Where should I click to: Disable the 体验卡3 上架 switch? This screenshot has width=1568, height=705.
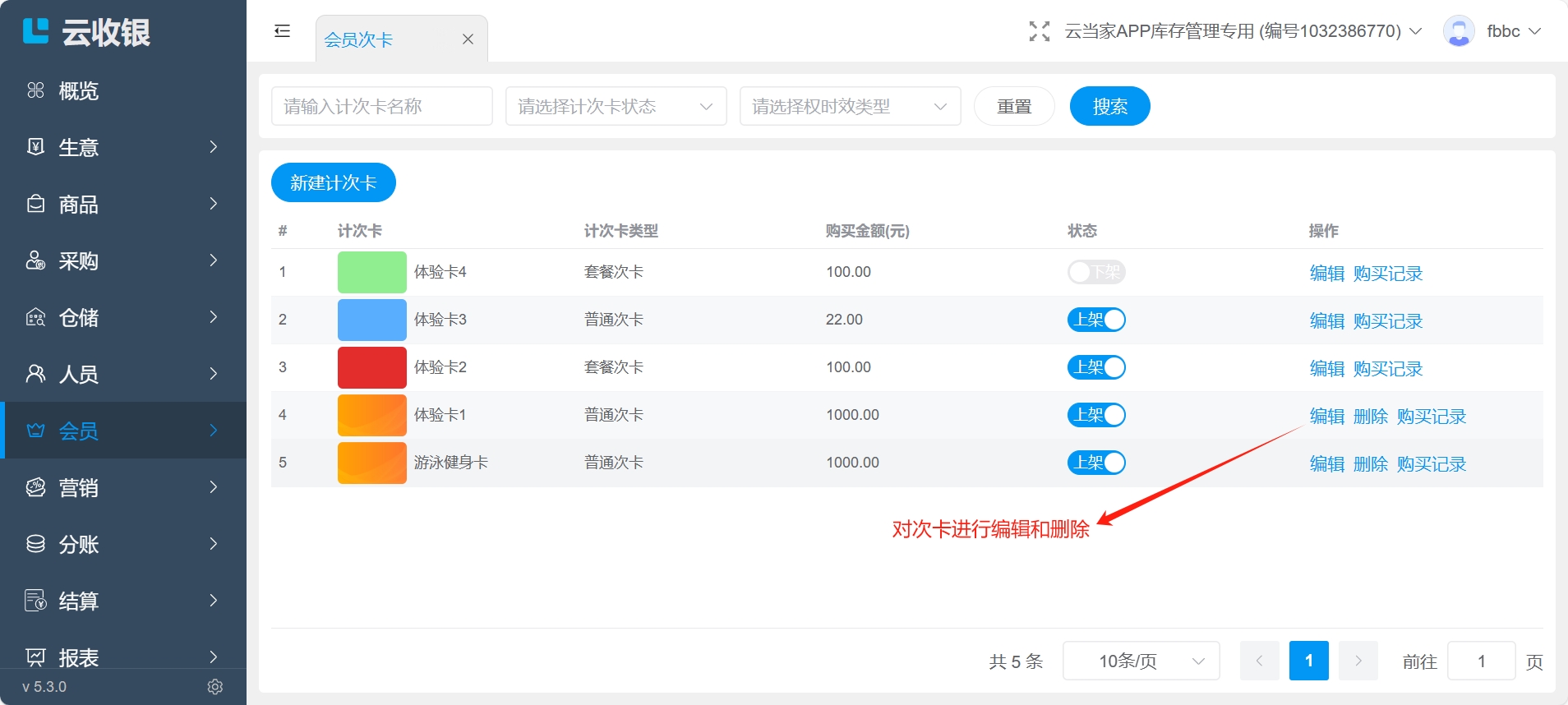coord(1095,320)
